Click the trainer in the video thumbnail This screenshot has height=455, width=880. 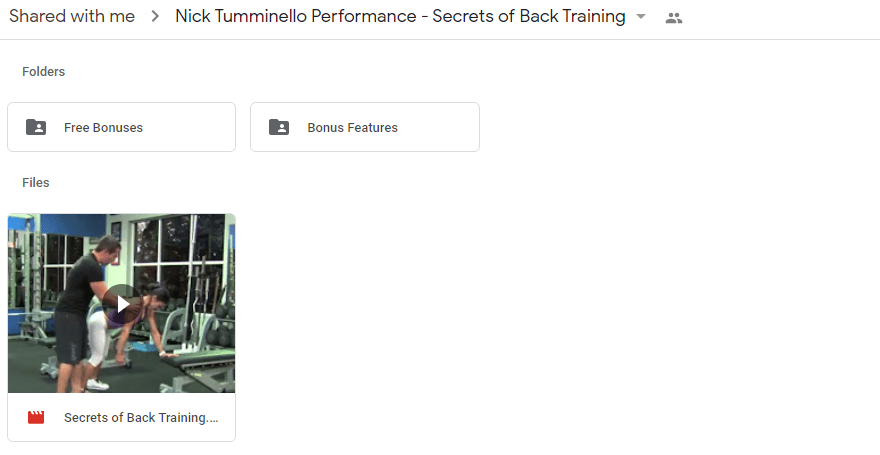pos(81,303)
